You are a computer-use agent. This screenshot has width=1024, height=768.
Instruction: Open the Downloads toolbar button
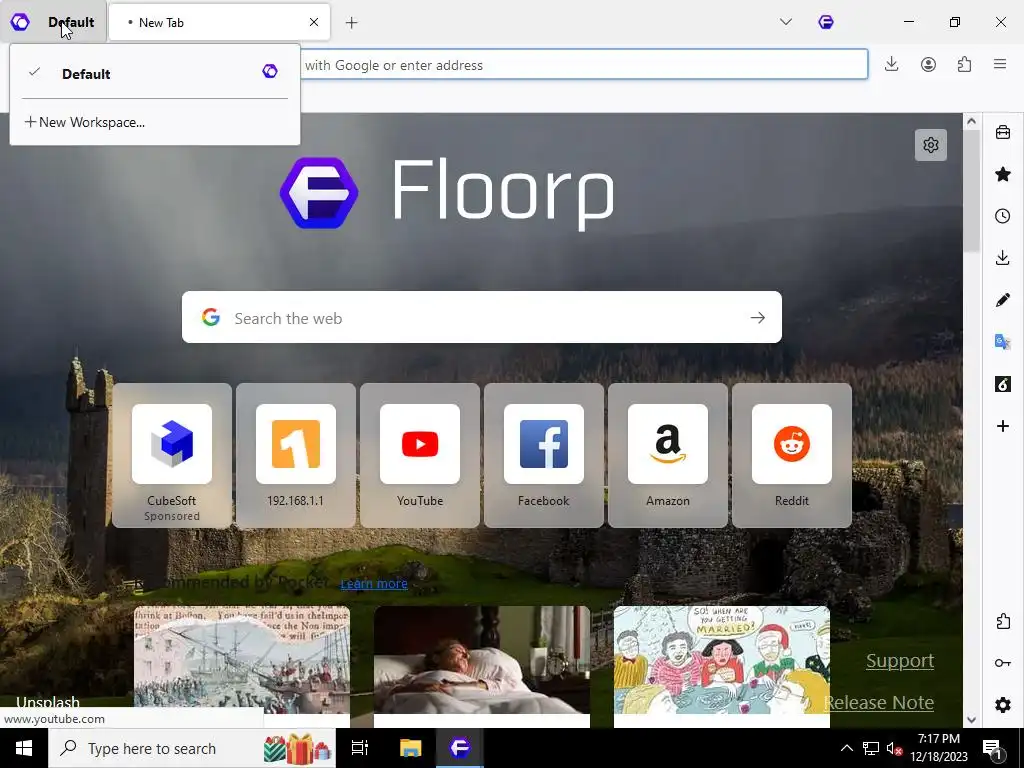(x=891, y=64)
